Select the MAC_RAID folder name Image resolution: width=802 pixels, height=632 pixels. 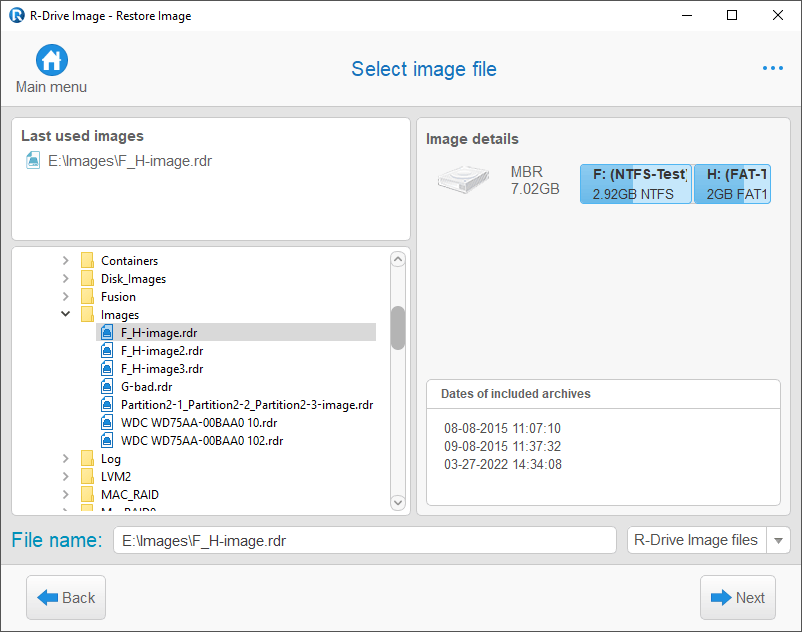[x=130, y=494]
